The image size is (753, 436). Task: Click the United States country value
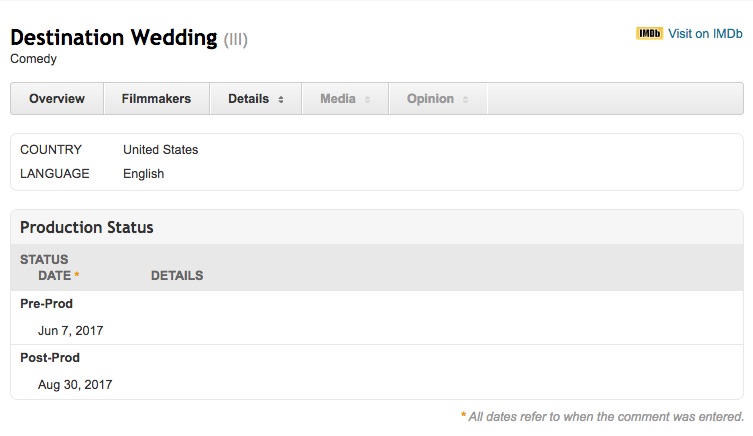(x=160, y=150)
